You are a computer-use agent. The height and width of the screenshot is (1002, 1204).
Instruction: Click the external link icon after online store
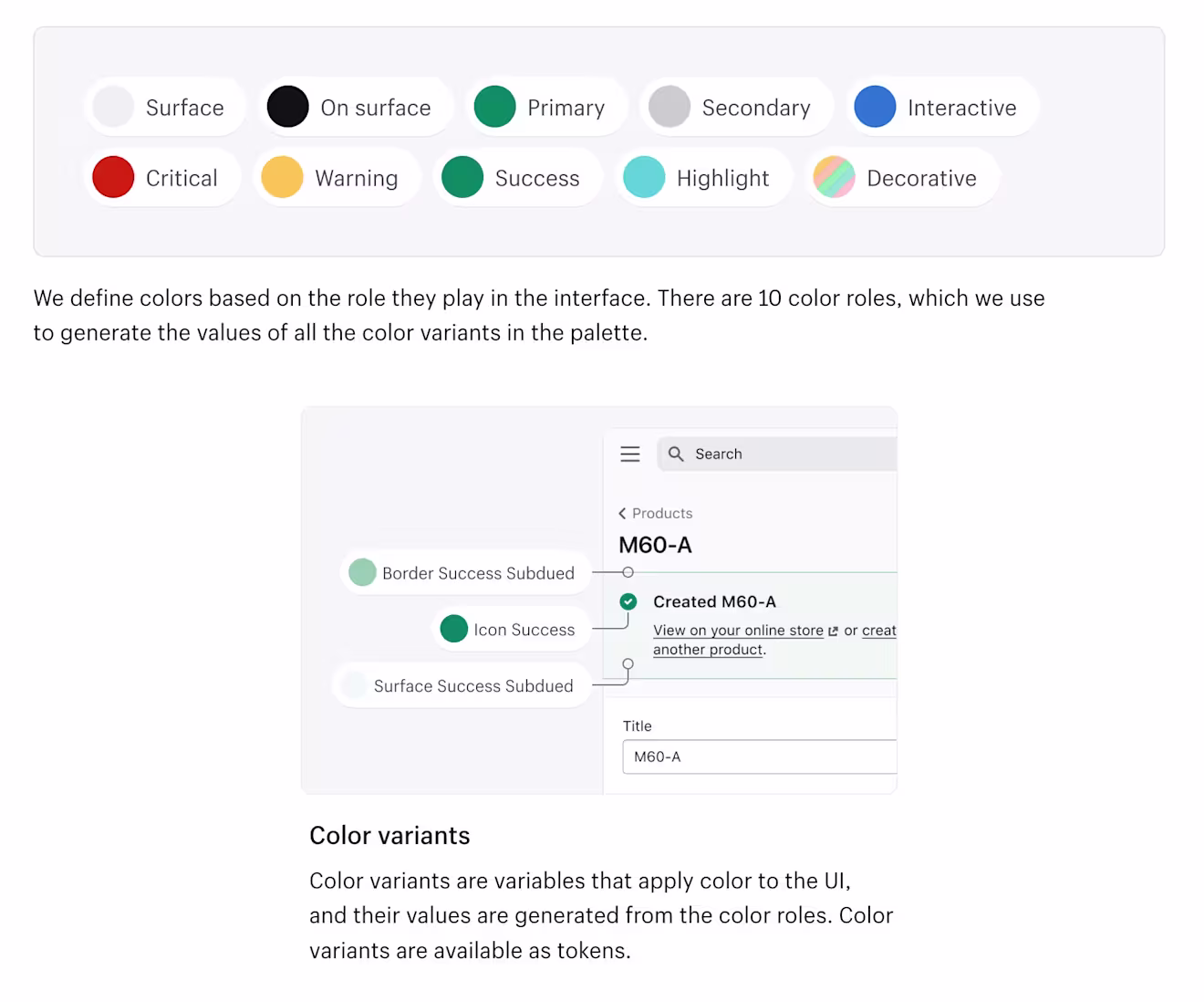[833, 631]
